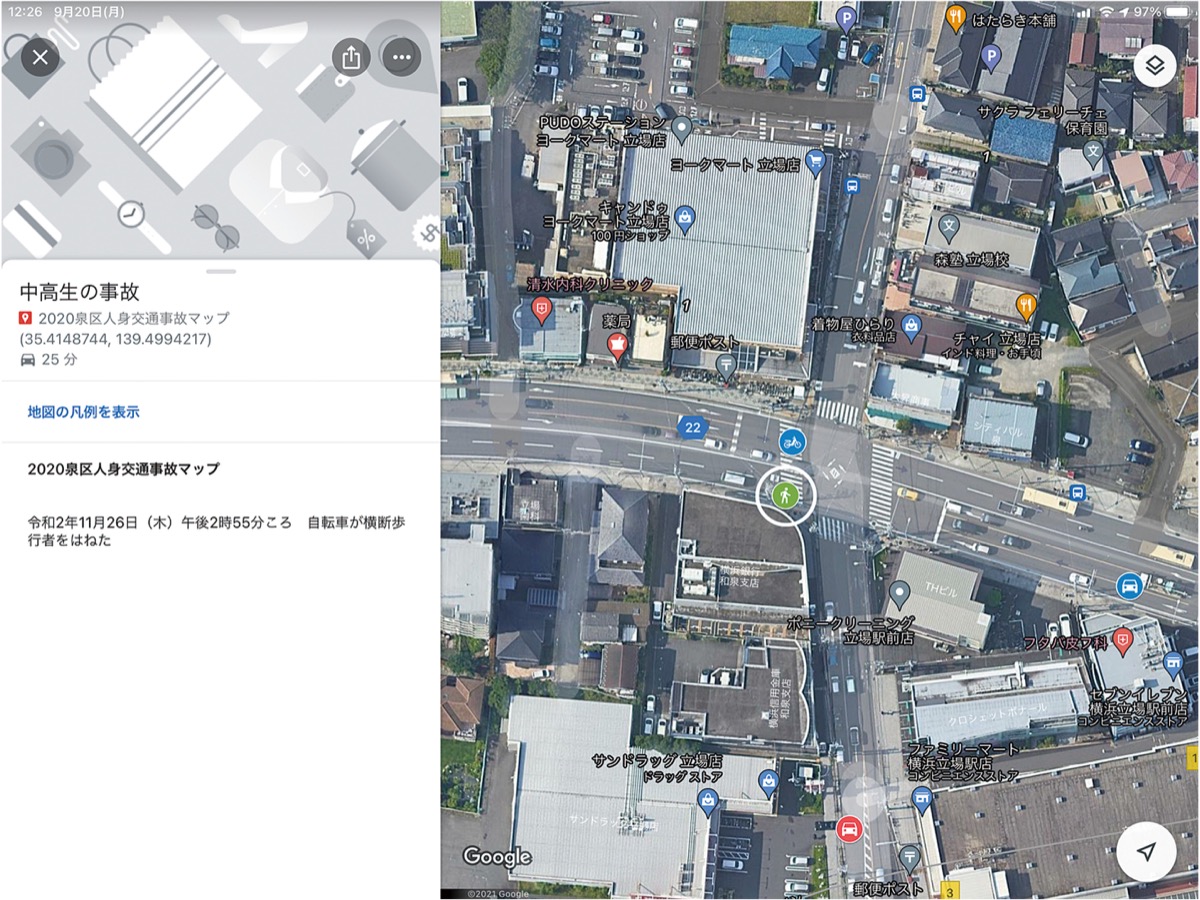Select the green pedestrian accident marker
This screenshot has width=1200, height=900.
(786, 494)
